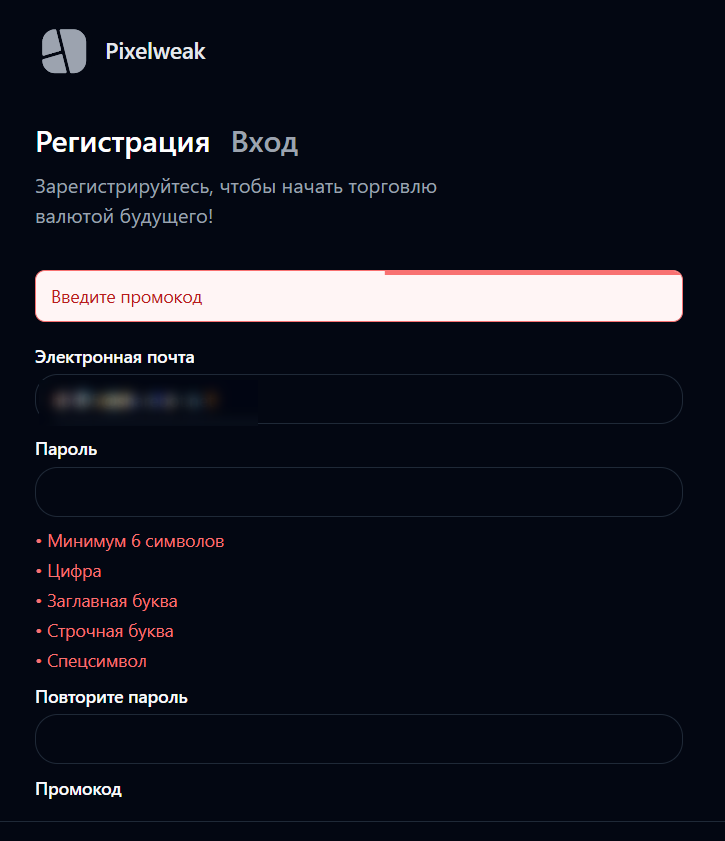Viewport: 725px width, 841px height.
Task: Click the Pixelweak logo icon
Action: point(64,51)
